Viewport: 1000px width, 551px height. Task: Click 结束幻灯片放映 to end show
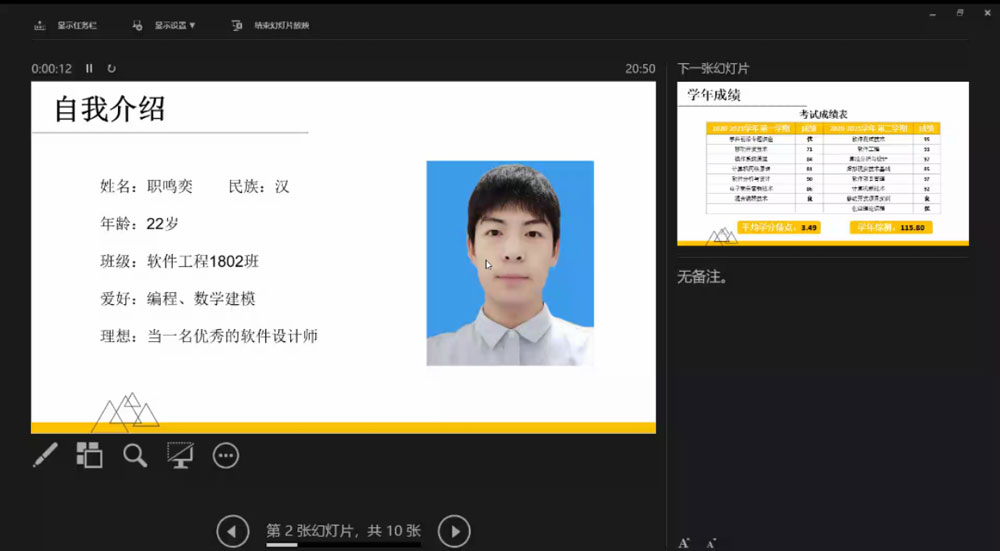tap(270, 25)
